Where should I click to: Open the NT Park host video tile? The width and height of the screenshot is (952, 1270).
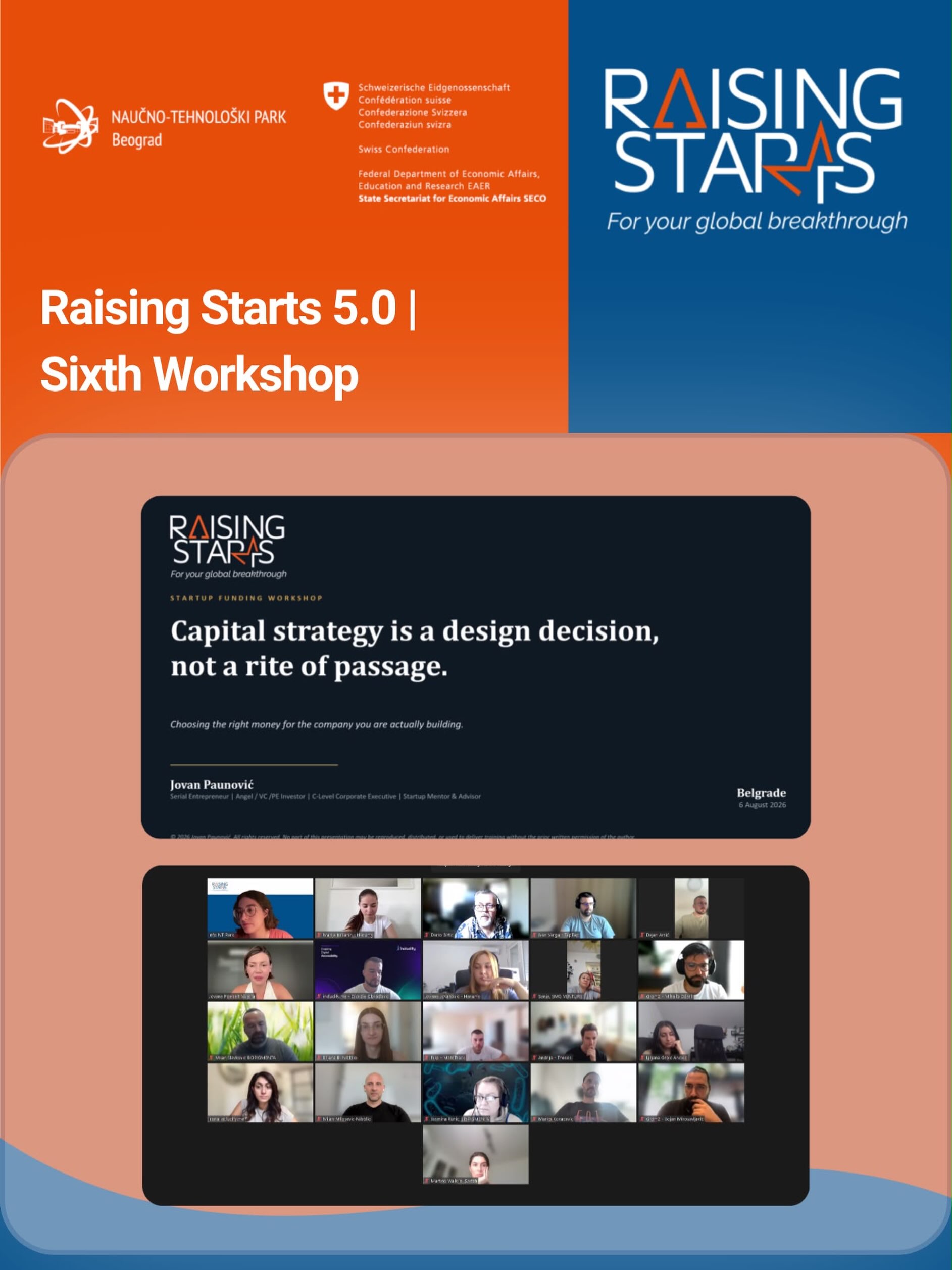pos(260,908)
